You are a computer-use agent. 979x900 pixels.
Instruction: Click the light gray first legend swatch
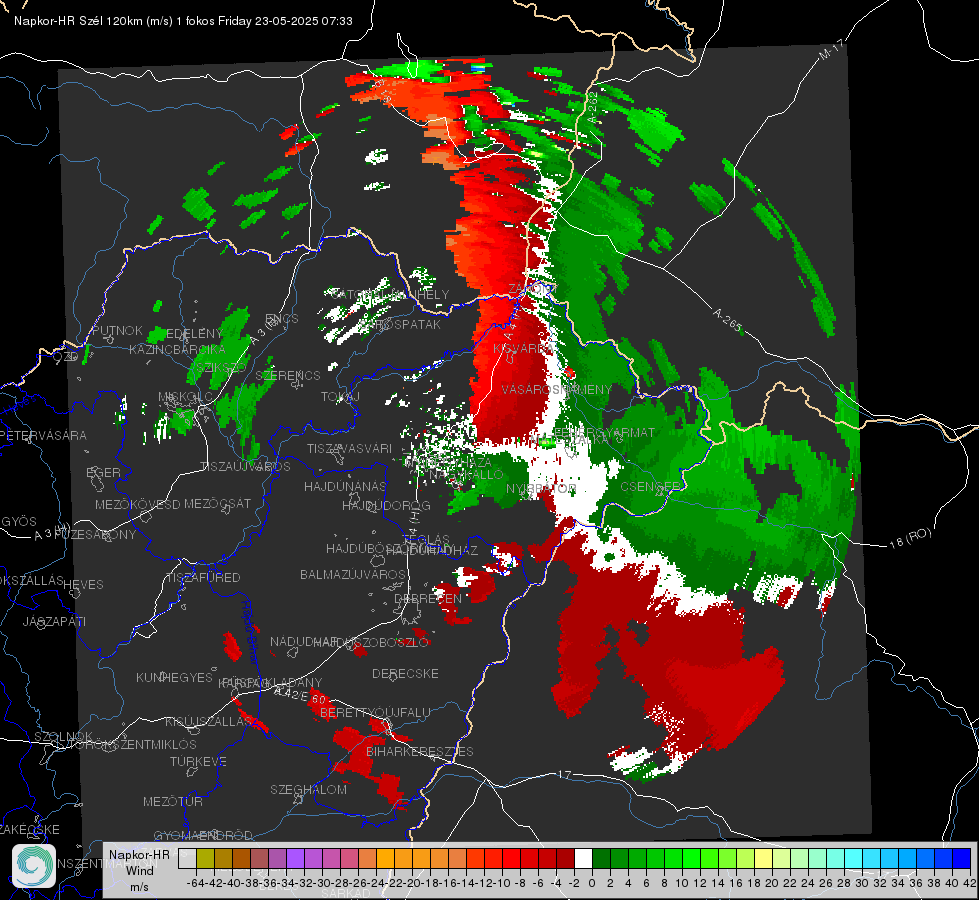coord(187,858)
